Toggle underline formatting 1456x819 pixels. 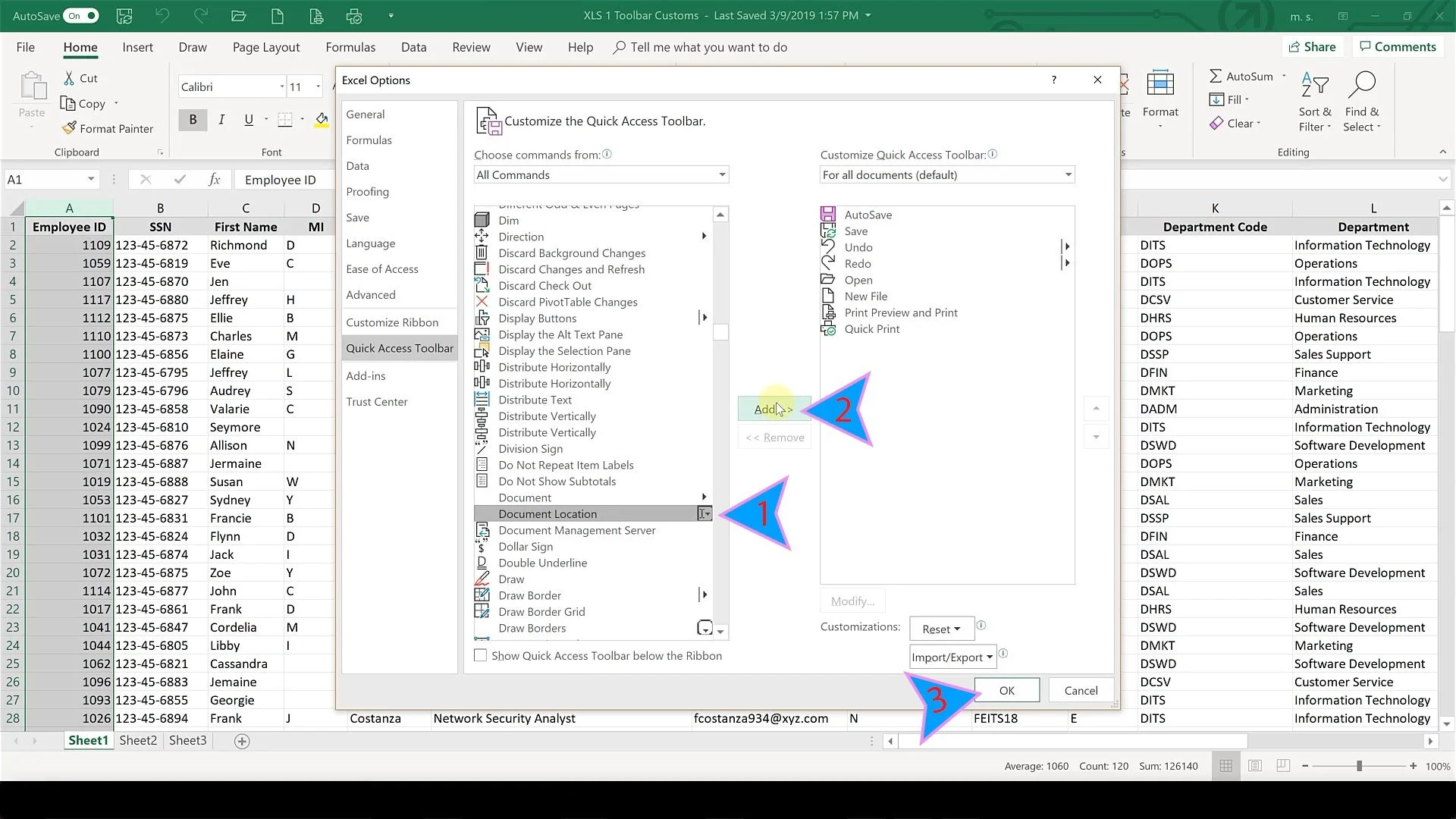tap(249, 119)
